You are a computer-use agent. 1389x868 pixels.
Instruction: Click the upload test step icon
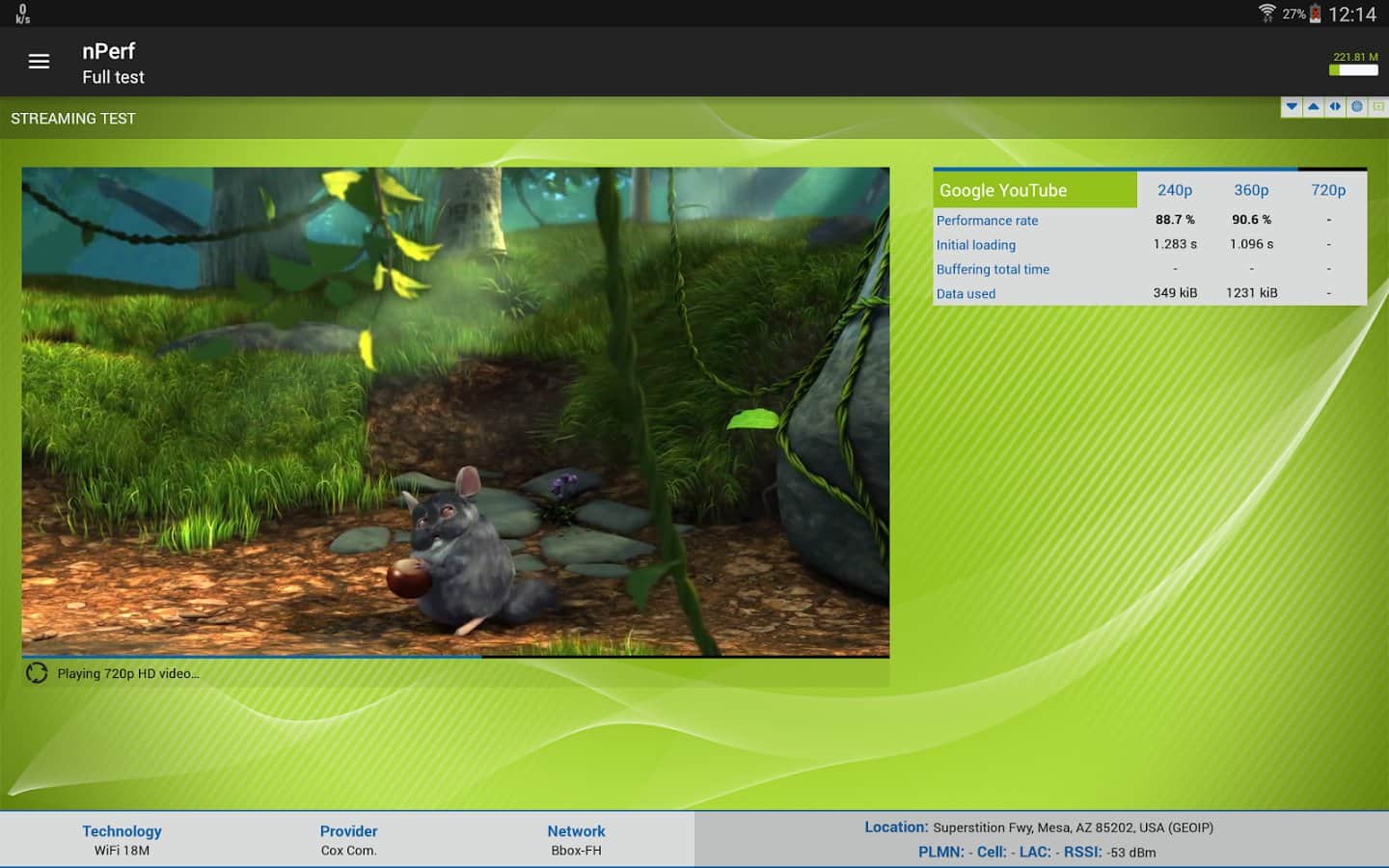[1313, 107]
